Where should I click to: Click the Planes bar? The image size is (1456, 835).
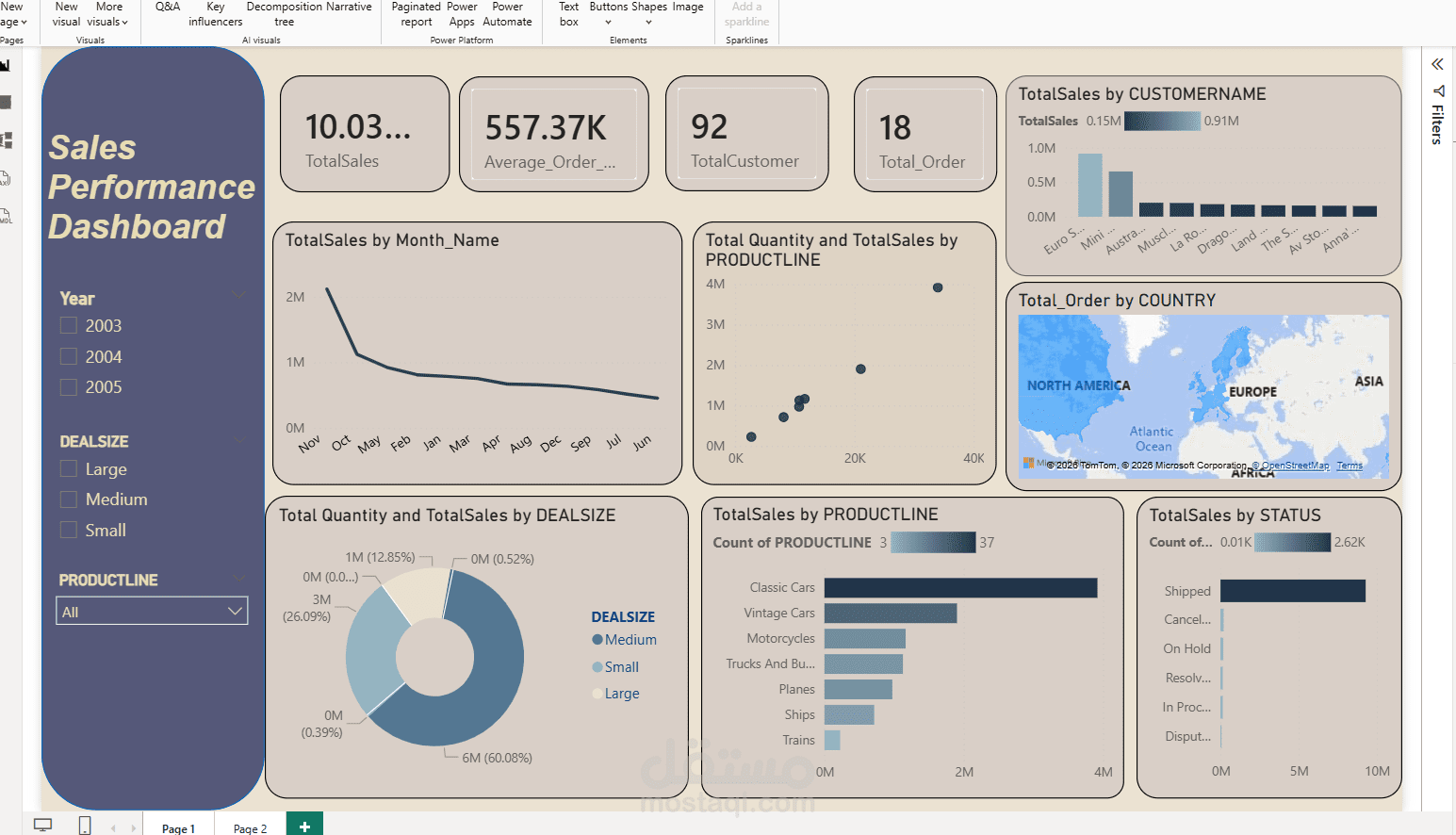[858, 689]
